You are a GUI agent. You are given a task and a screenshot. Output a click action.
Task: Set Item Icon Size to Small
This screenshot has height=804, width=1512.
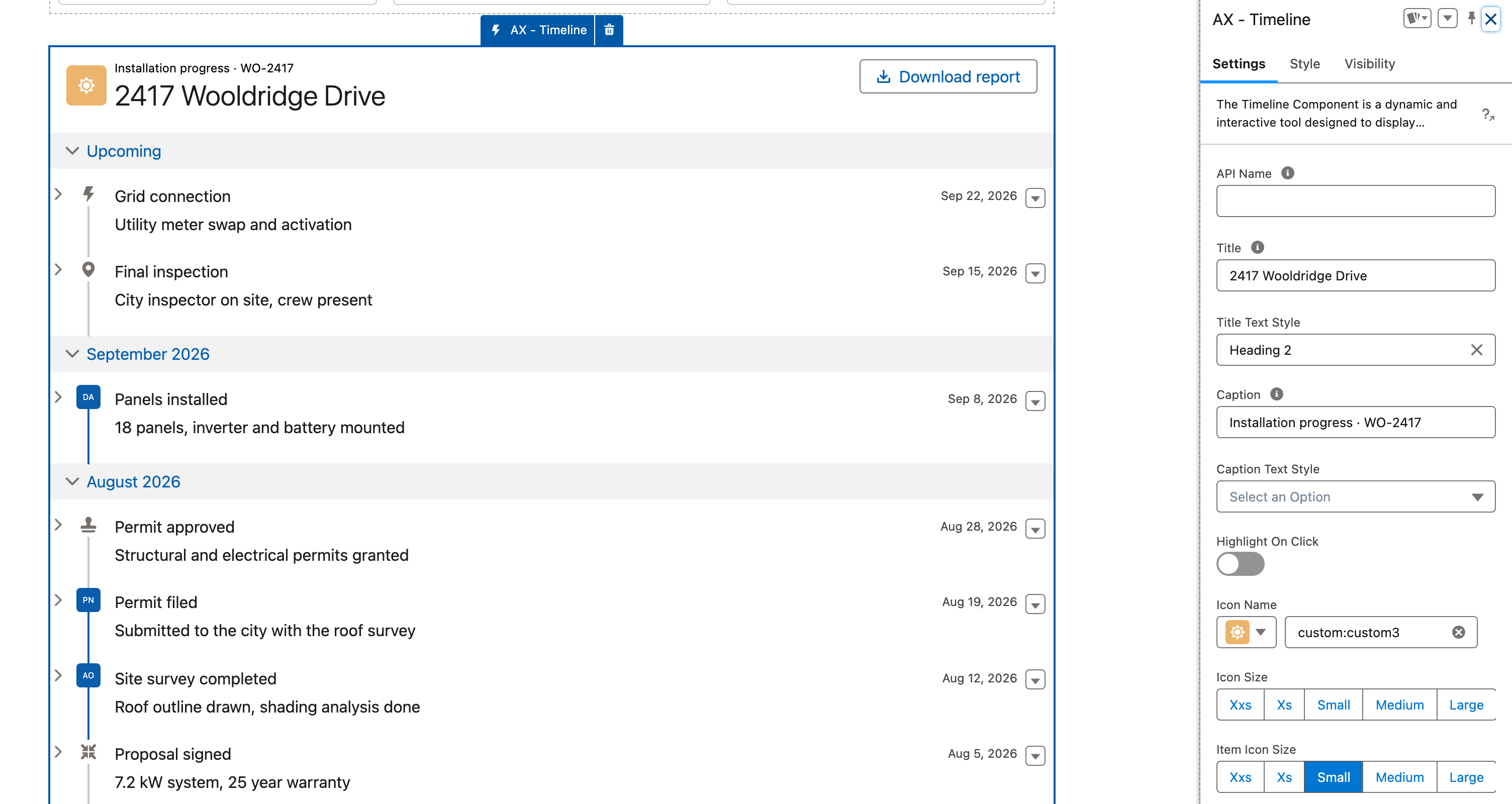[x=1333, y=777]
